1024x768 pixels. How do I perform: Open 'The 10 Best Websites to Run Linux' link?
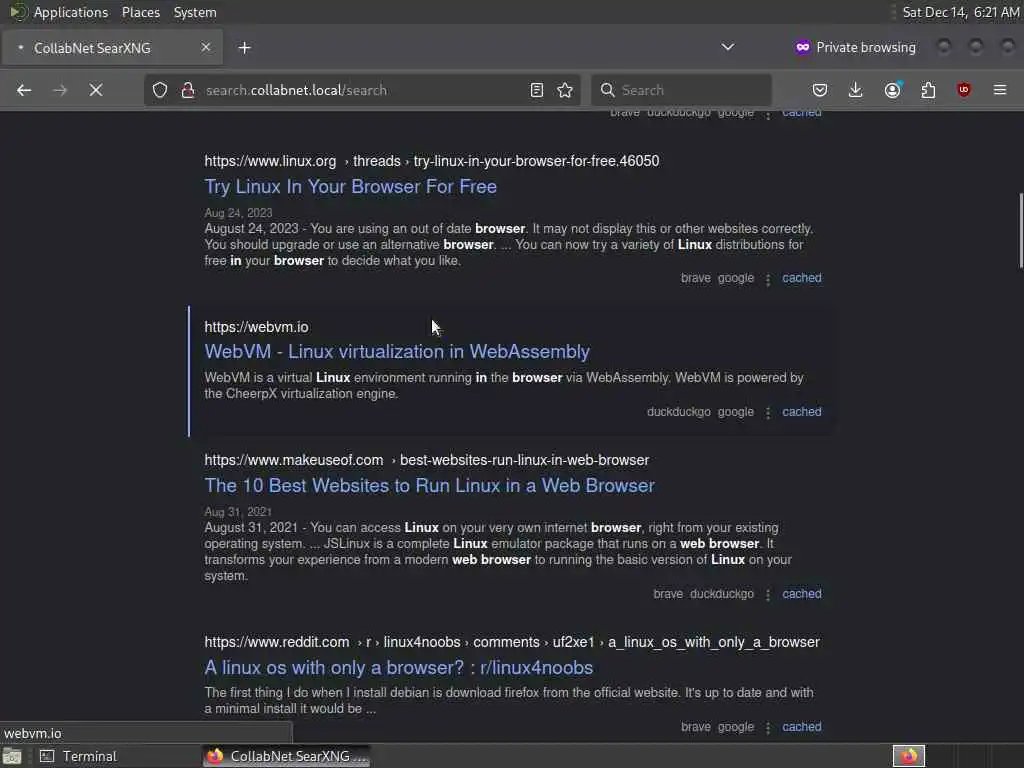click(x=429, y=486)
